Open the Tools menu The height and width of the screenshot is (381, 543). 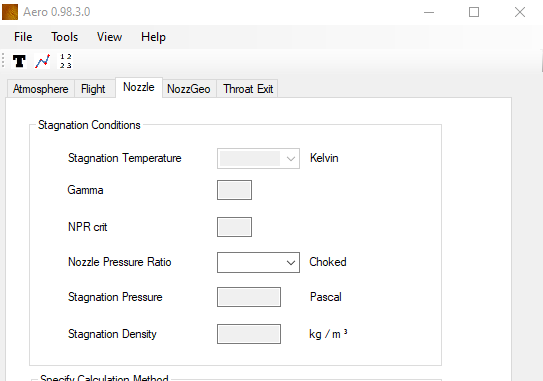click(x=64, y=37)
